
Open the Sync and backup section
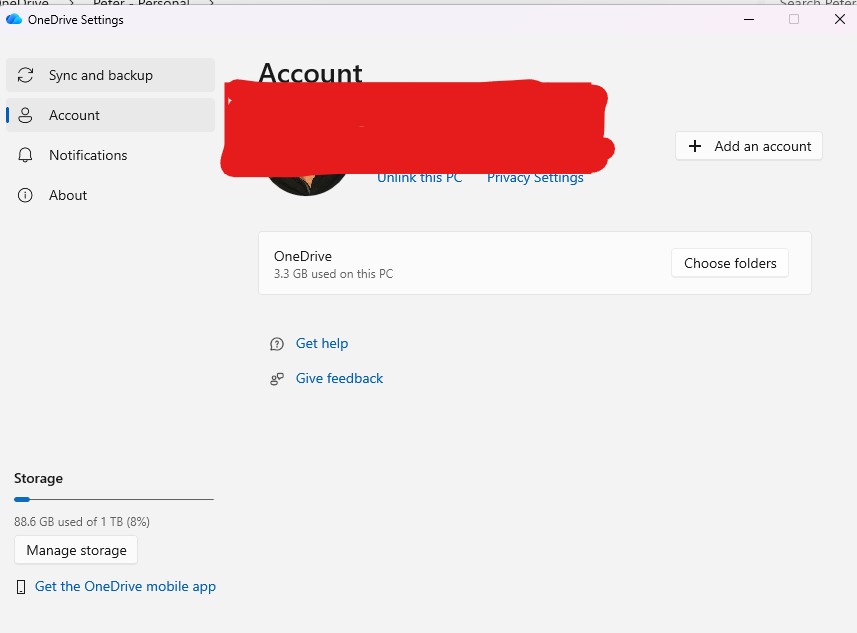click(x=110, y=75)
